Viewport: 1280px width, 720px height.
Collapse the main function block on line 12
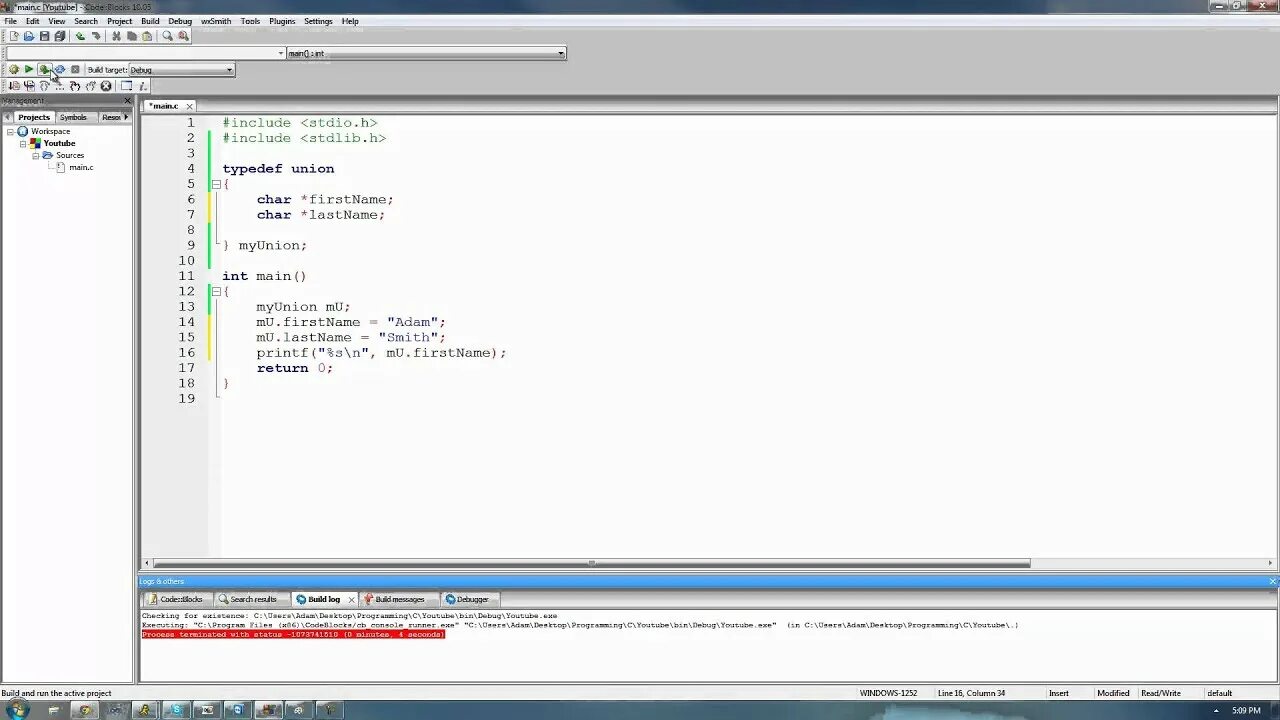(215, 291)
